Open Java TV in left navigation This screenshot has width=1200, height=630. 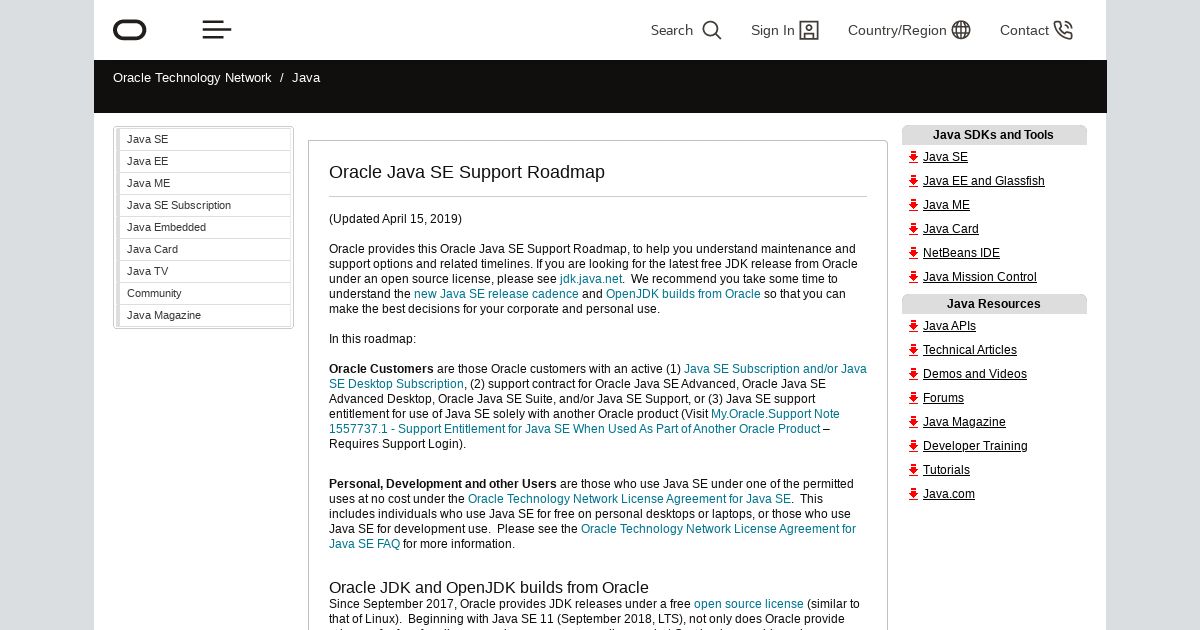205,271
